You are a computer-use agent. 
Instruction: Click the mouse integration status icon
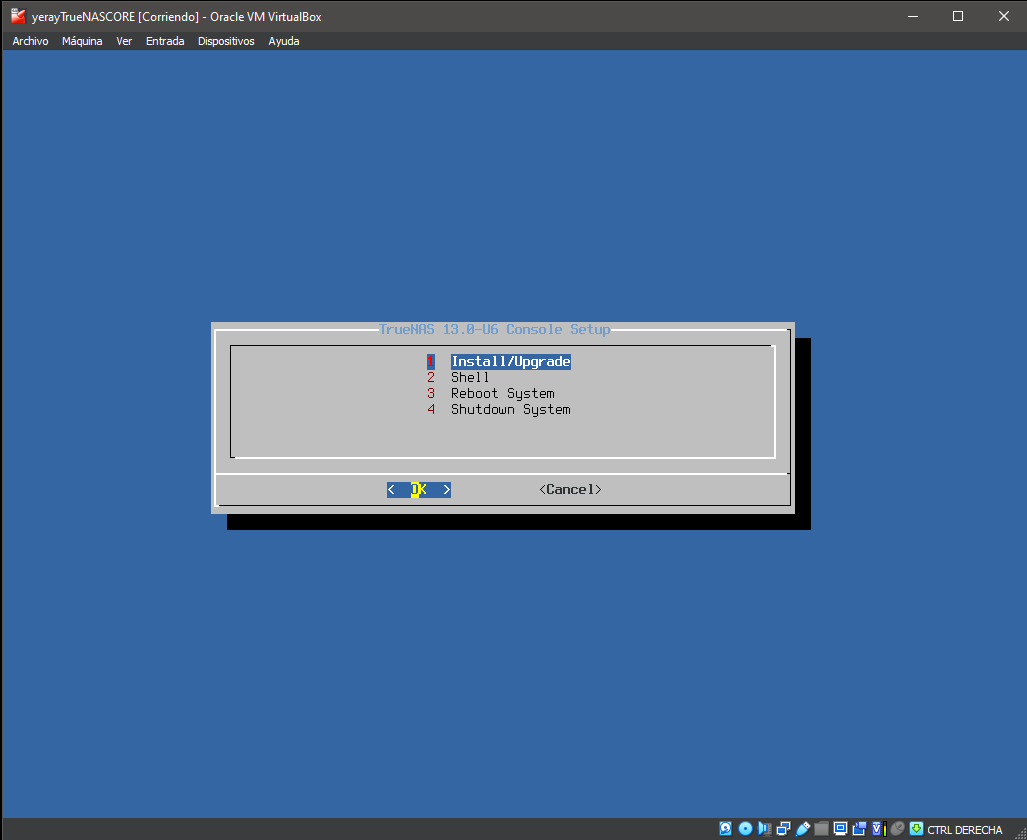tap(897, 829)
